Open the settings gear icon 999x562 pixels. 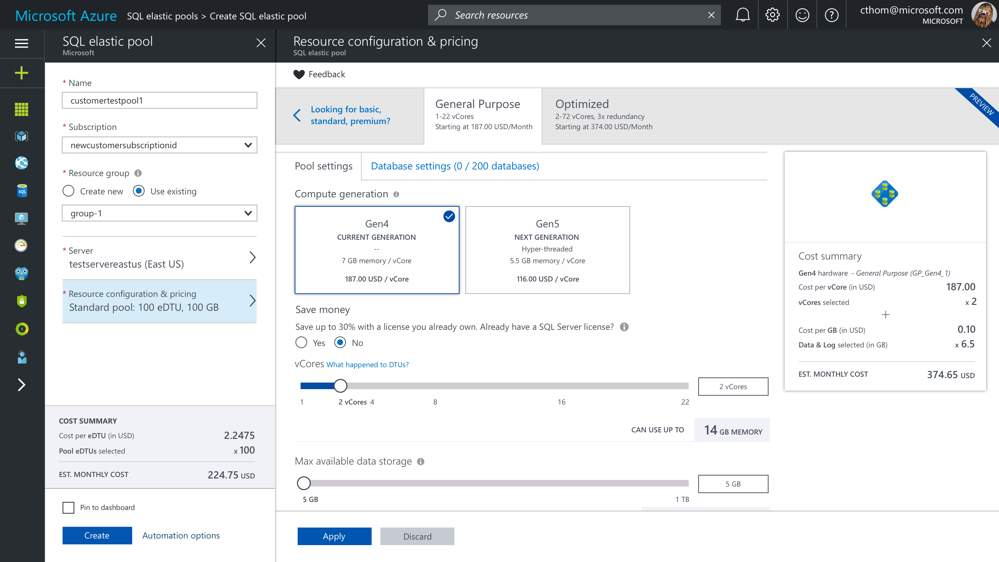(x=772, y=15)
